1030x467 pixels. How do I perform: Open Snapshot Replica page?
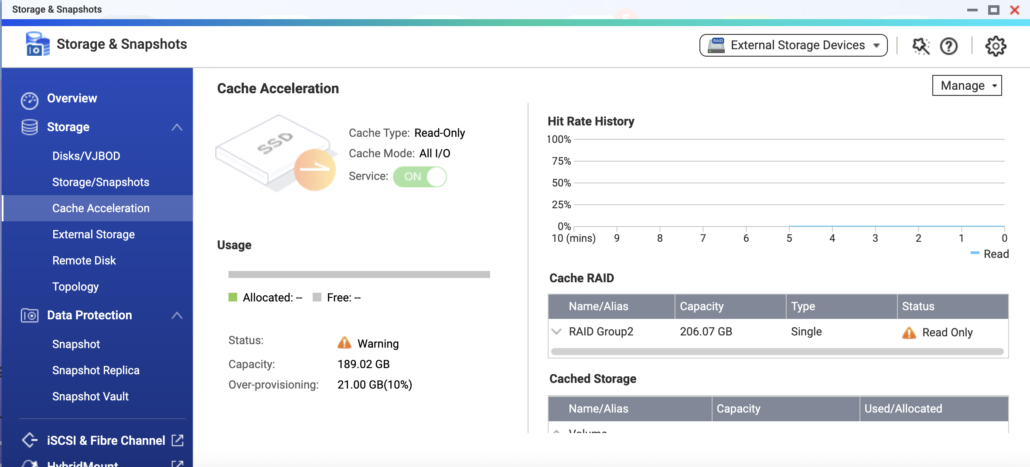(96, 370)
